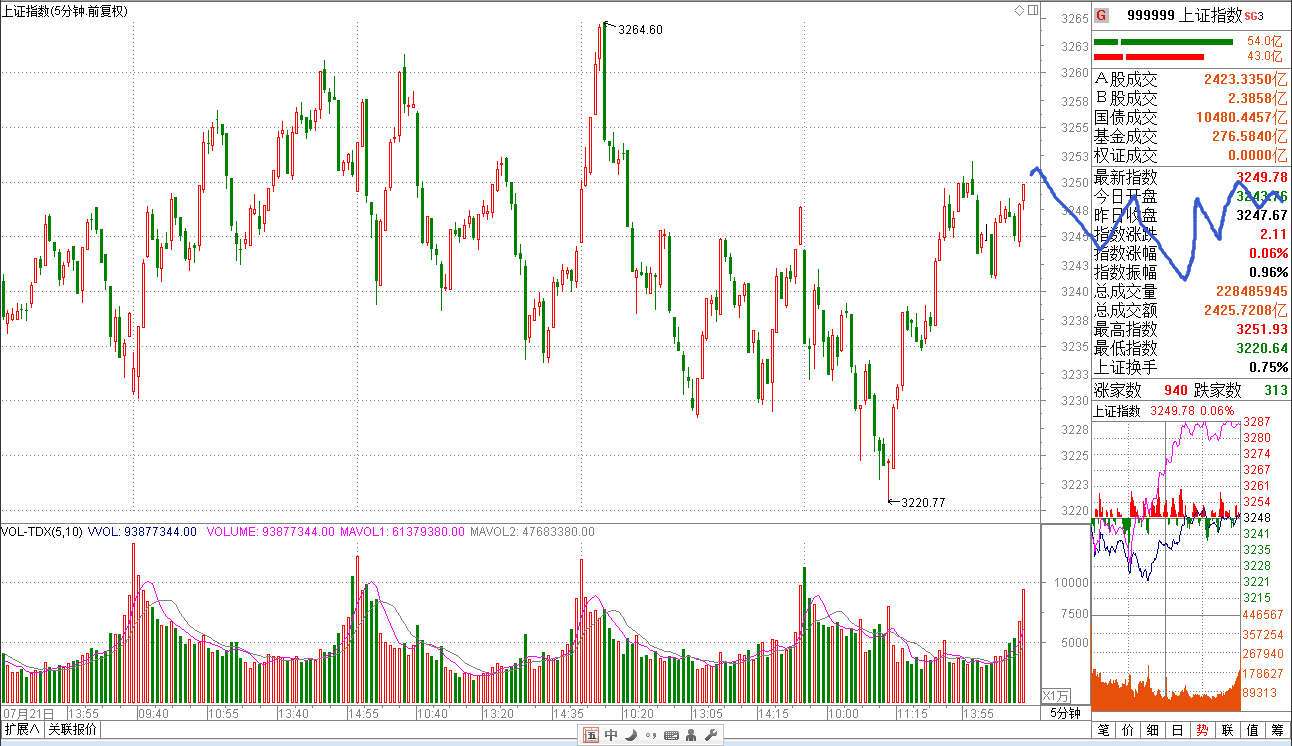The width and height of the screenshot is (1292, 746).
Task: Click the 关联报价 button
Action: [x=73, y=729]
